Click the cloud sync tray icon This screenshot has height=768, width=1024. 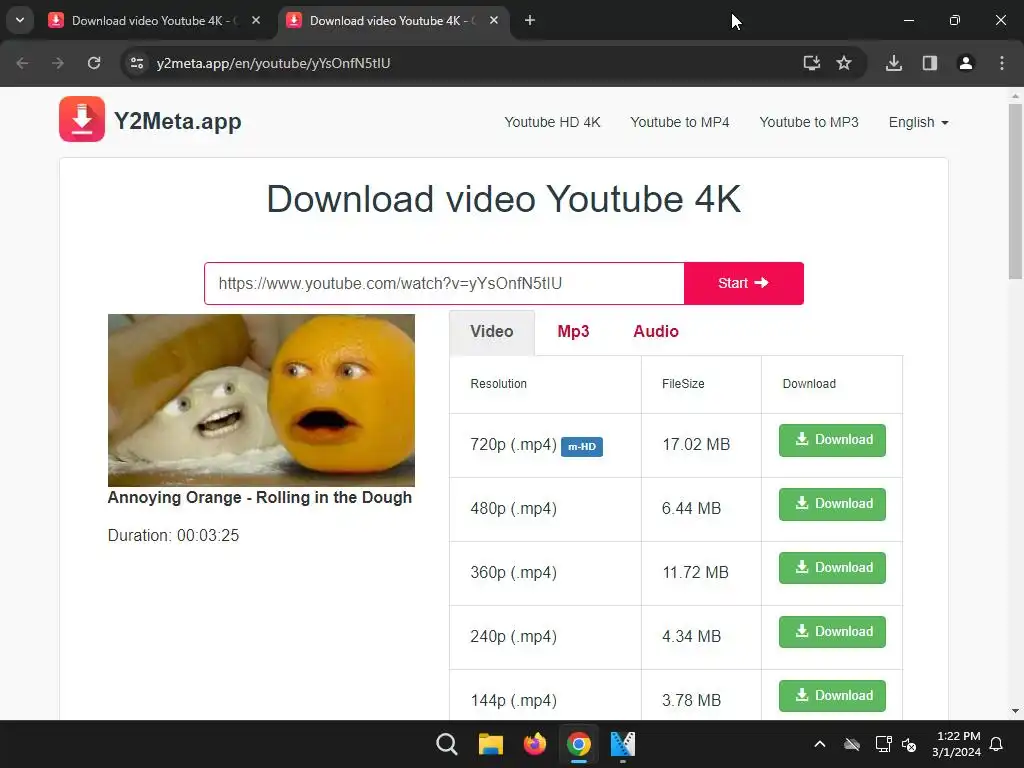[852, 744]
